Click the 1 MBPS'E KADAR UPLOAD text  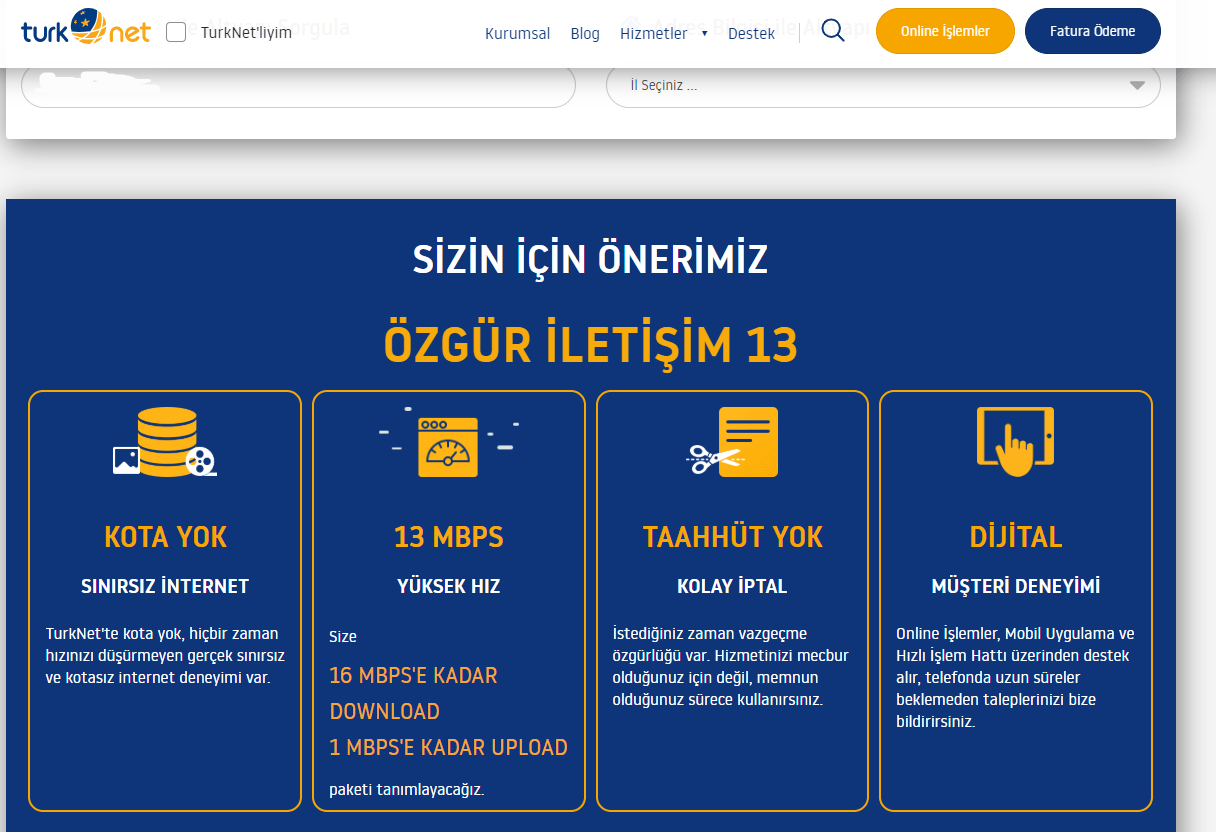click(x=448, y=747)
